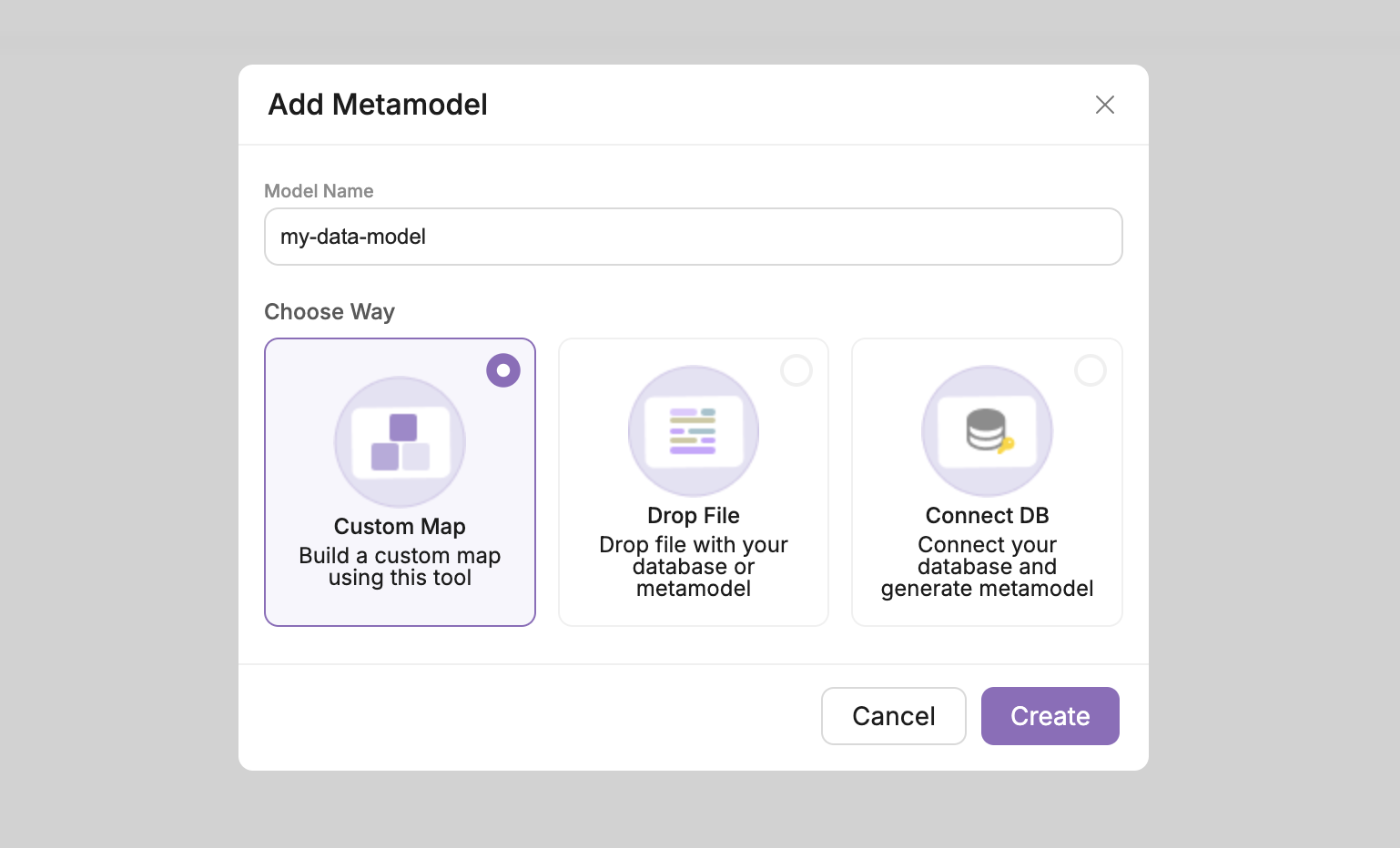Click 'Drop file with your database or metamodel' text
Viewport: 1400px width, 848px height.
coord(694,567)
